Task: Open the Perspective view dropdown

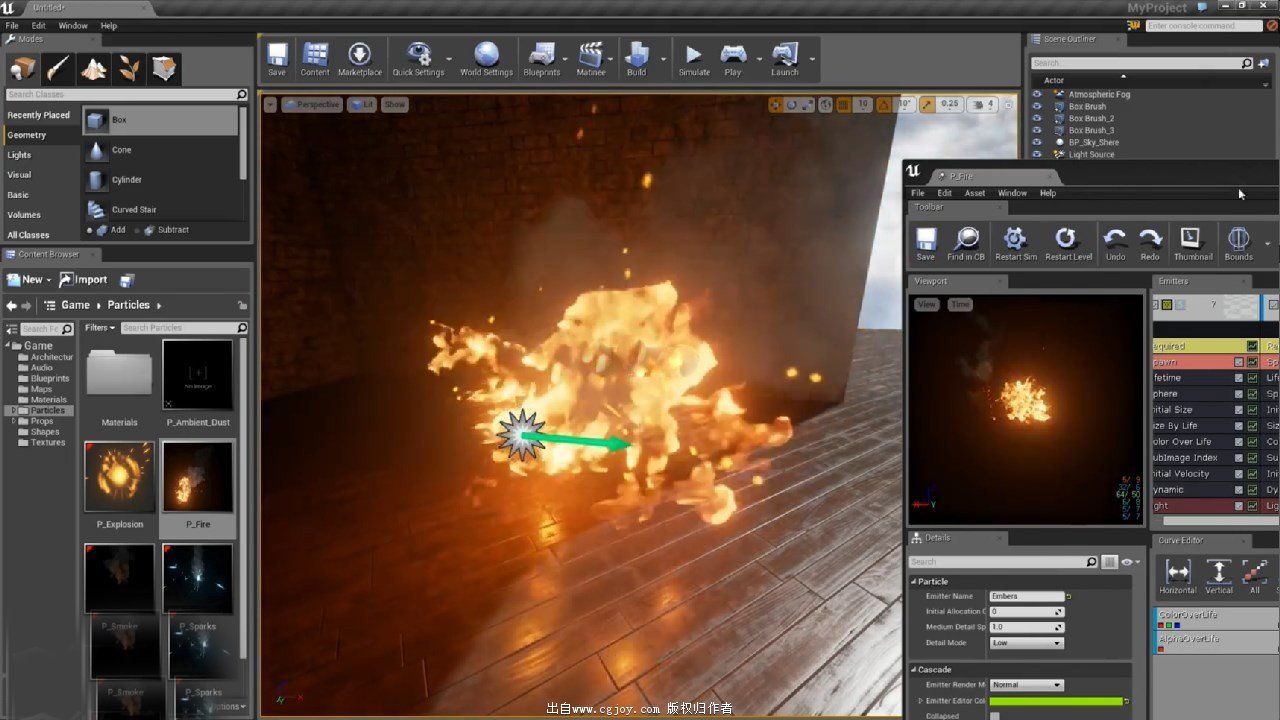Action: click(312, 104)
